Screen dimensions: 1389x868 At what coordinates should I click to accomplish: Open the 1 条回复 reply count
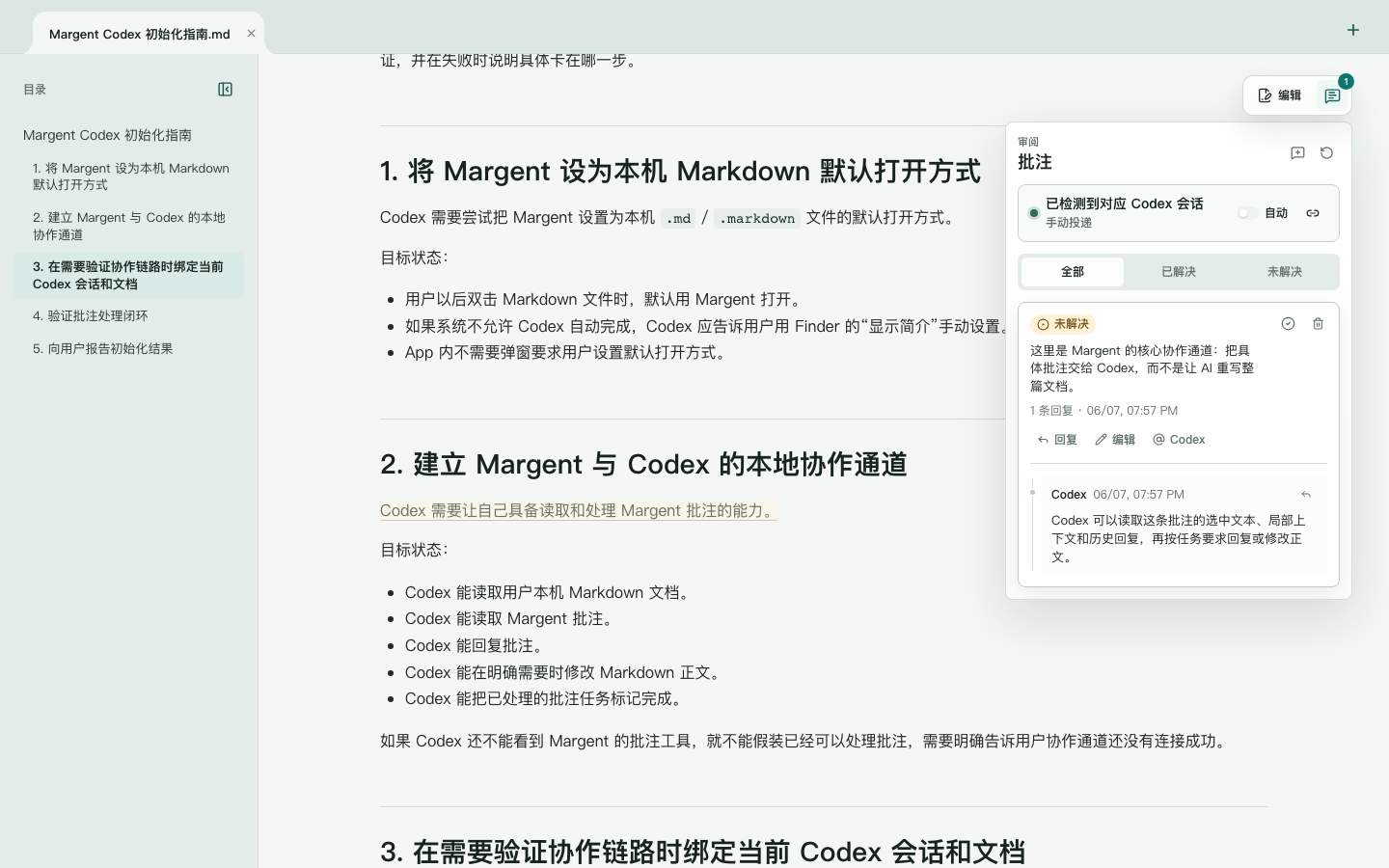pyautogui.click(x=1051, y=411)
